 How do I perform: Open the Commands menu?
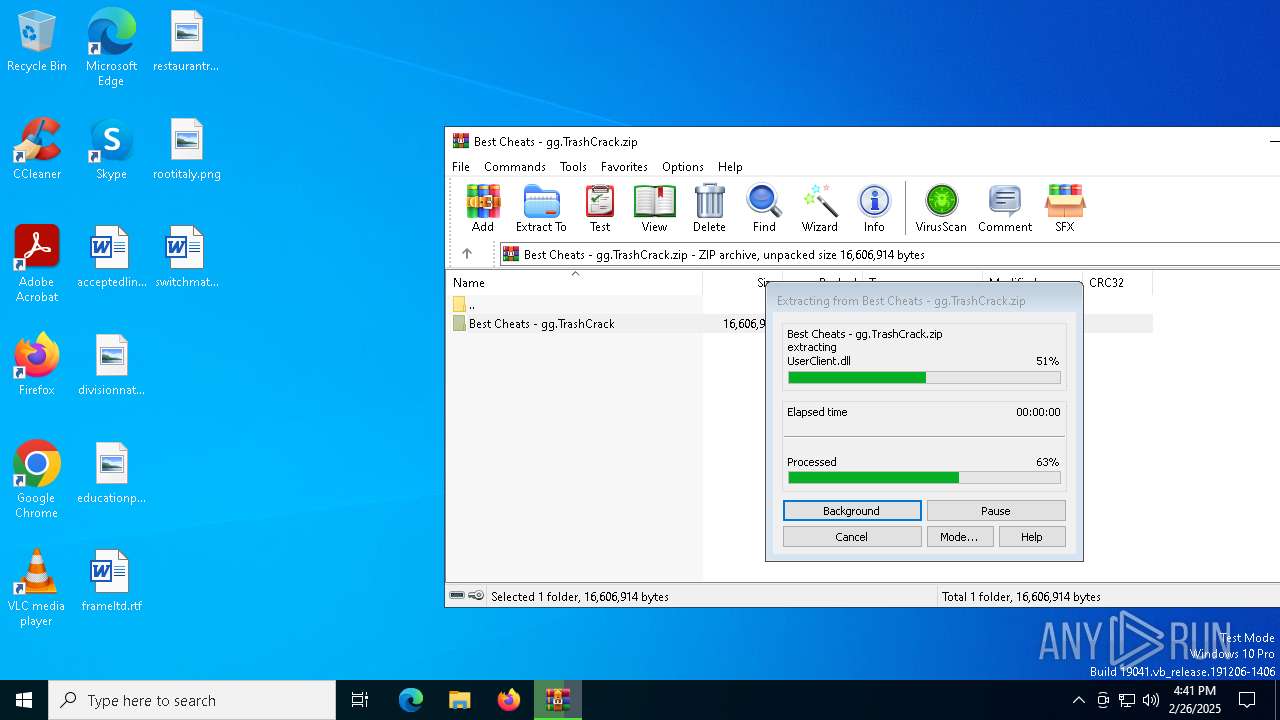(515, 167)
